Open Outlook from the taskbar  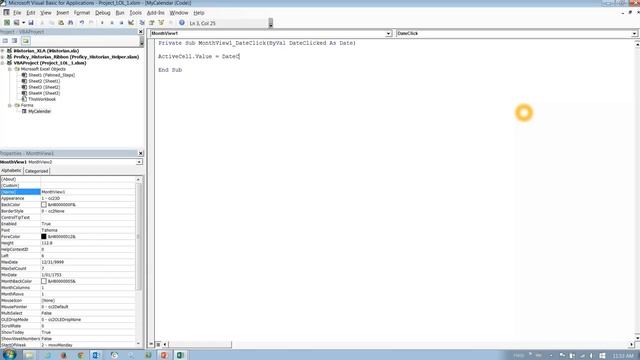pyautogui.click(x=96, y=355)
